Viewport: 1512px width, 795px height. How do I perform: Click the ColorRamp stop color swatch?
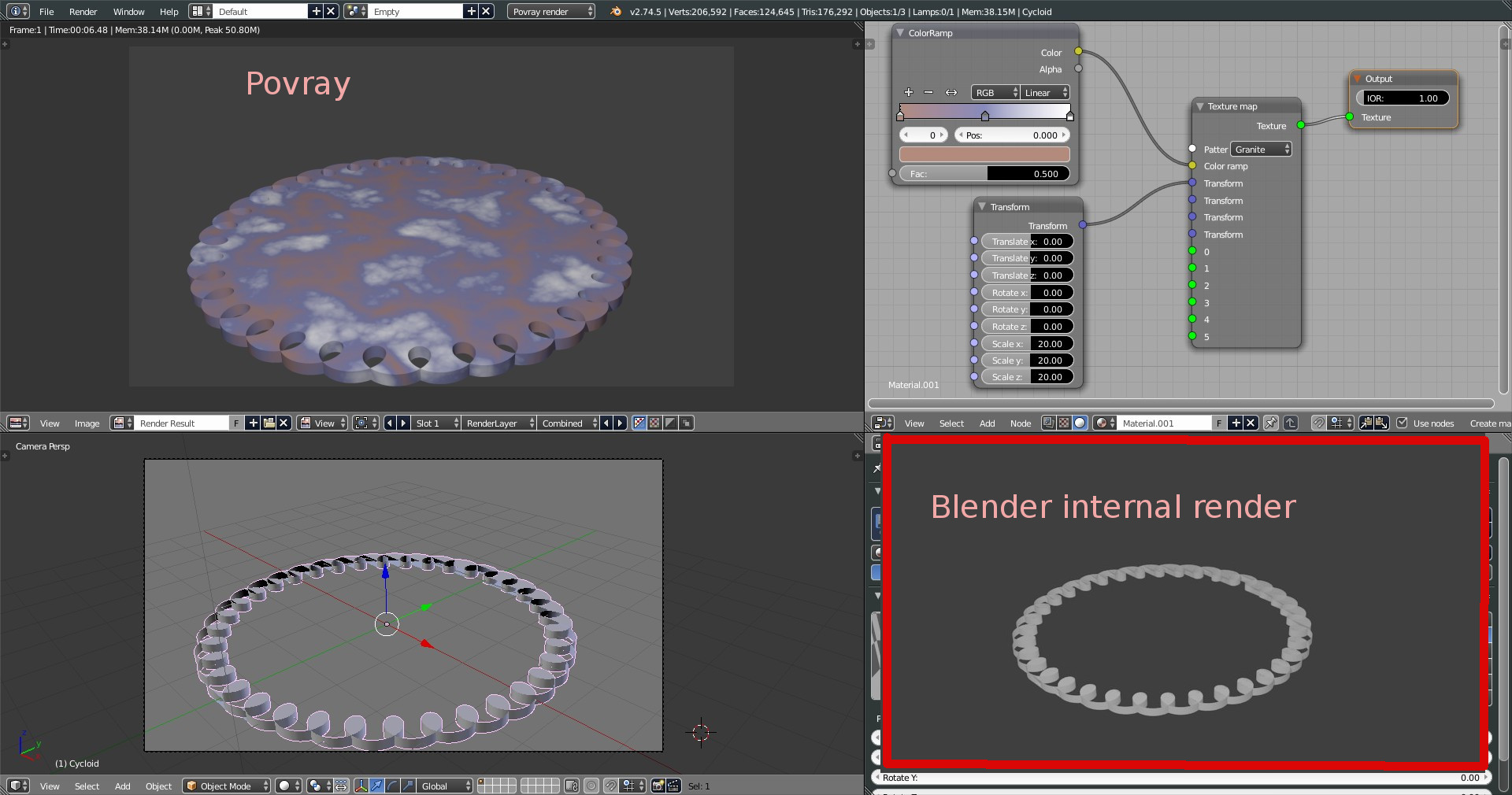(x=984, y=154)
